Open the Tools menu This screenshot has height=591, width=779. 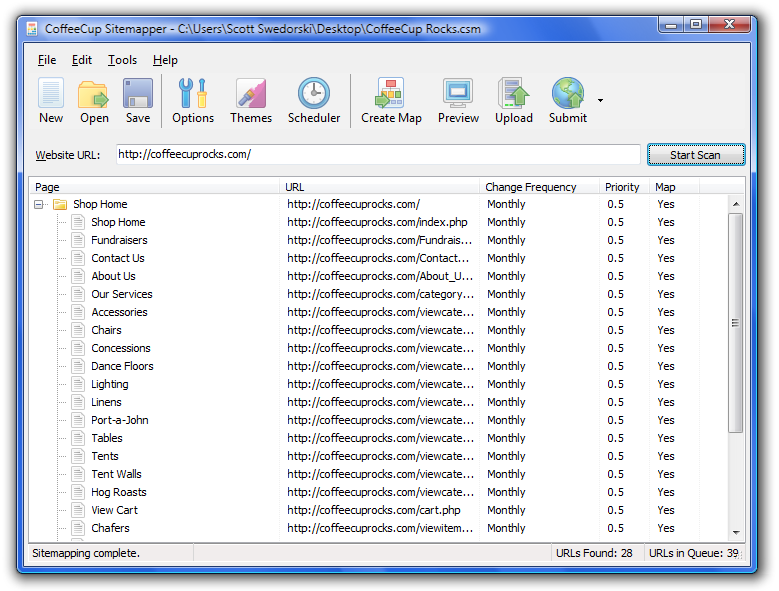(122, 60)
